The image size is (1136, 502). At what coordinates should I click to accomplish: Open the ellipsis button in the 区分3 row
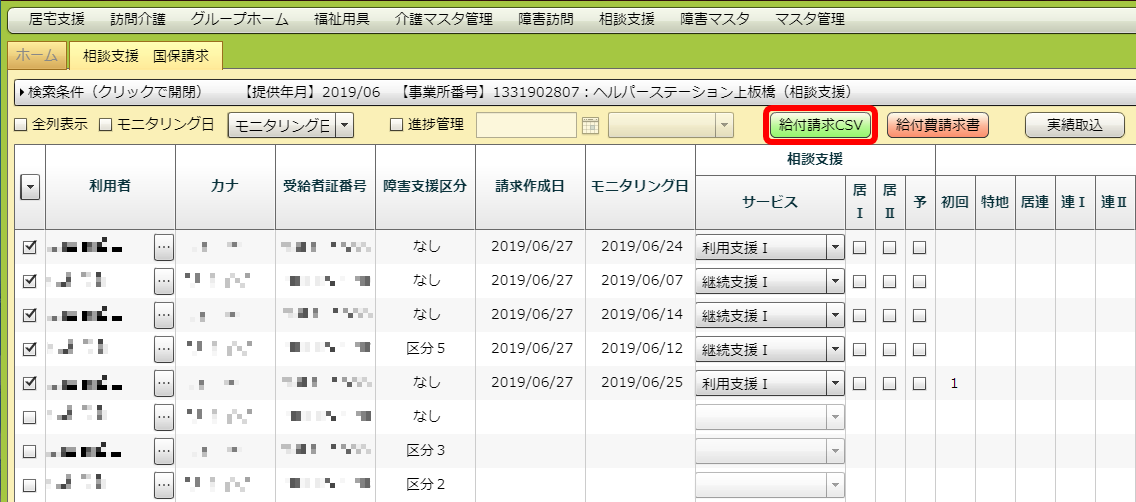click(164, 451)
